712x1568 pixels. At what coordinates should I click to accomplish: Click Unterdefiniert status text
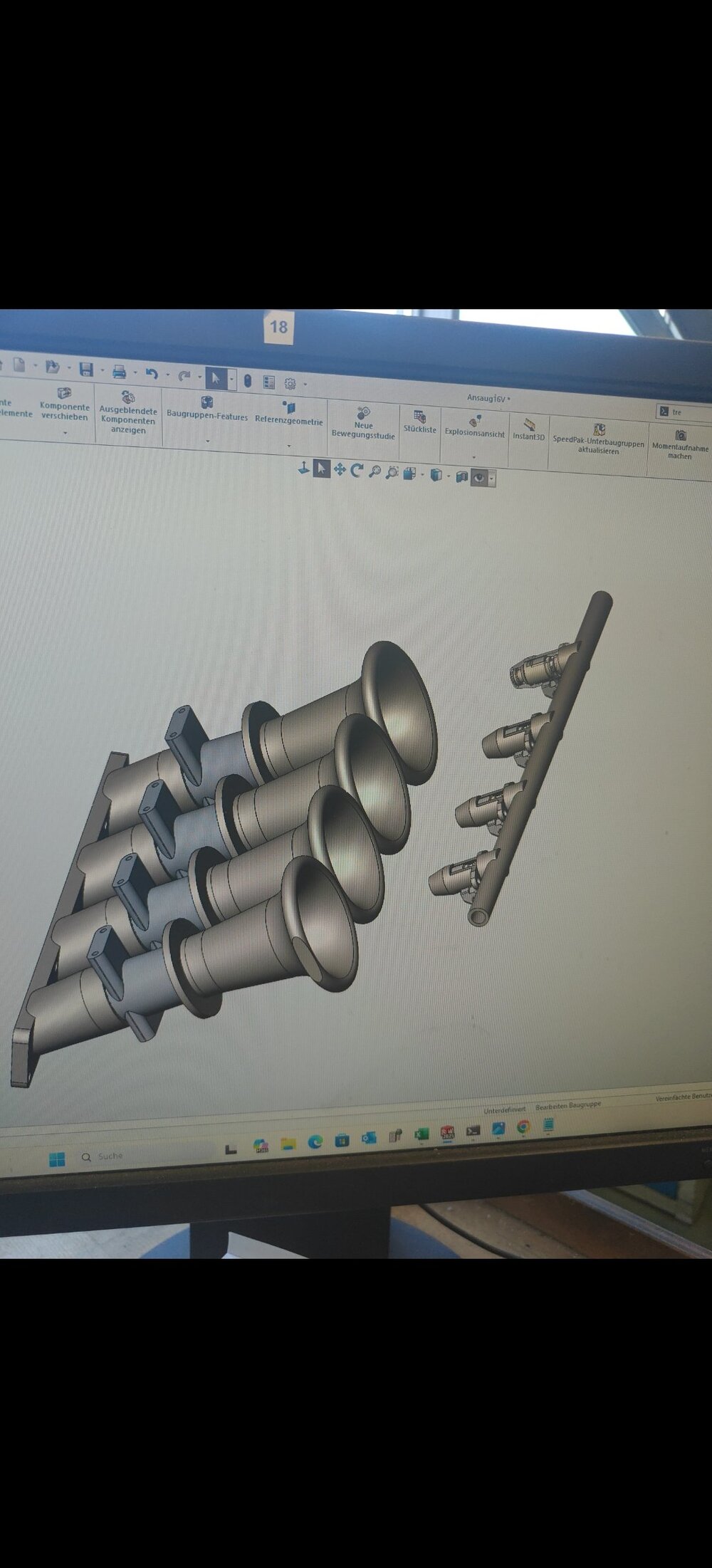(505, 1110)
